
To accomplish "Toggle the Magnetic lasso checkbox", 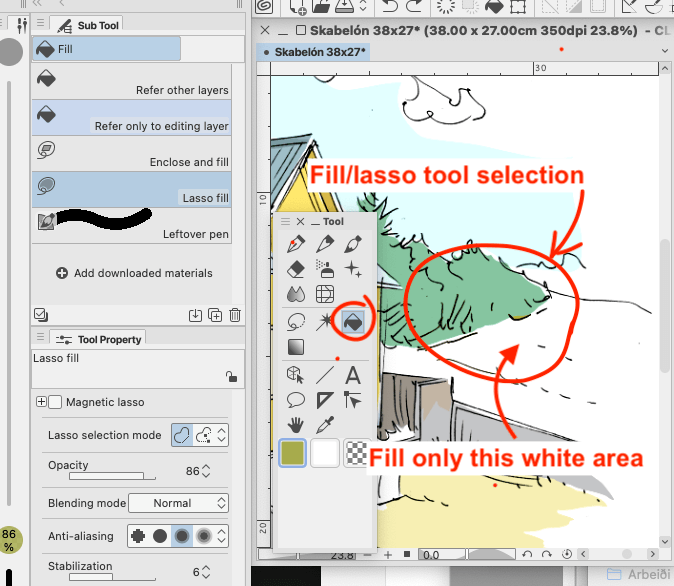I will pyautogui.click(x=55, y=402).
